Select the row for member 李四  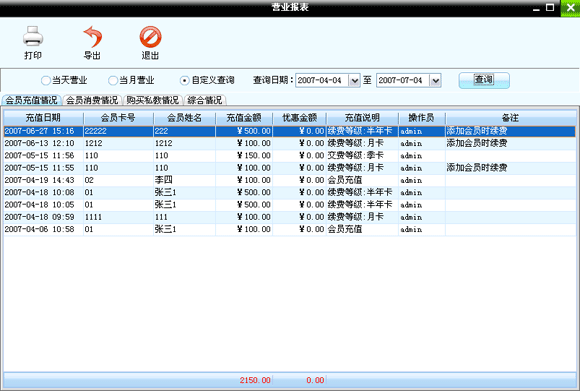click(290, 180)
